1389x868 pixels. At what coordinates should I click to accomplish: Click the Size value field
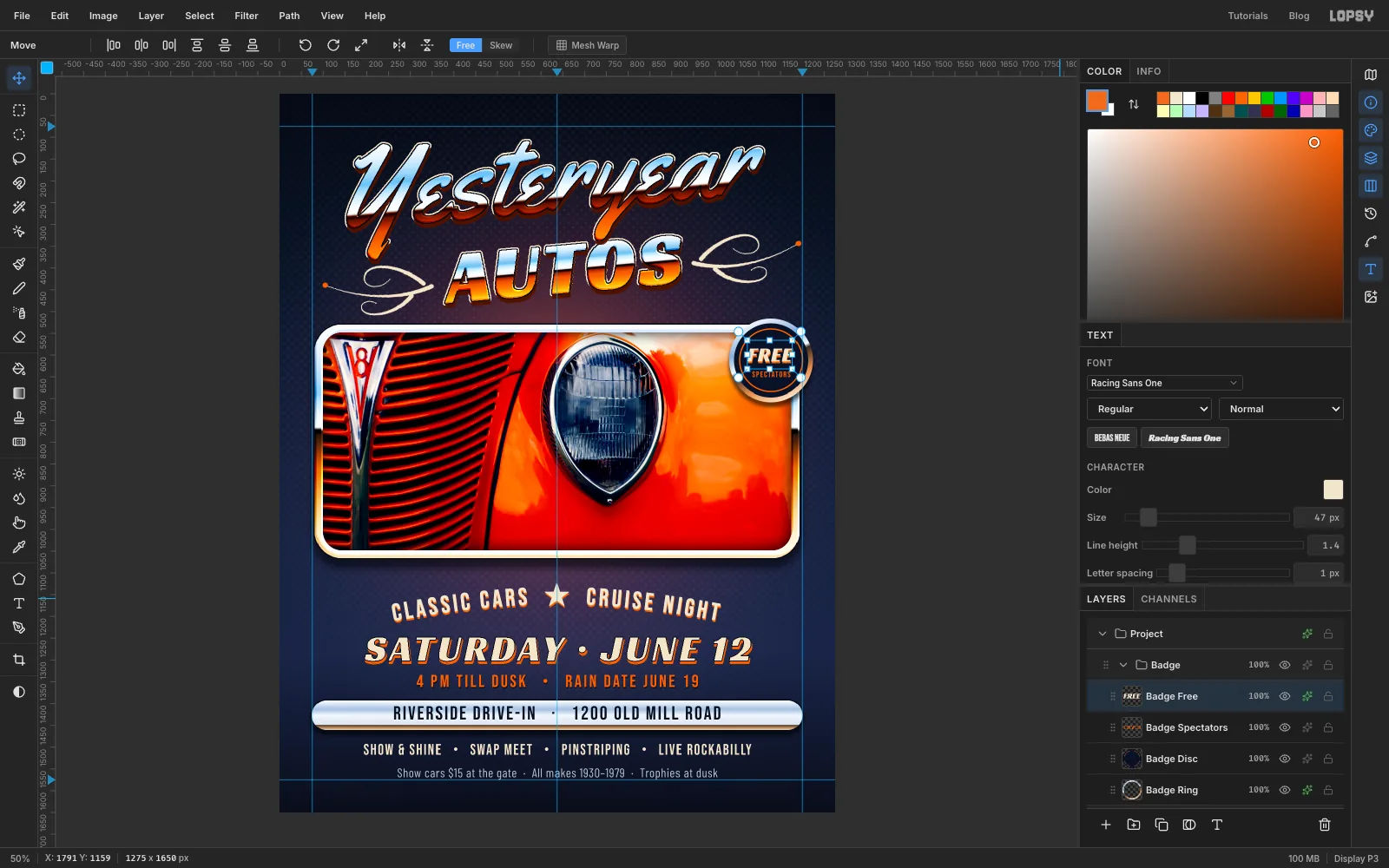coord(1318,517)
